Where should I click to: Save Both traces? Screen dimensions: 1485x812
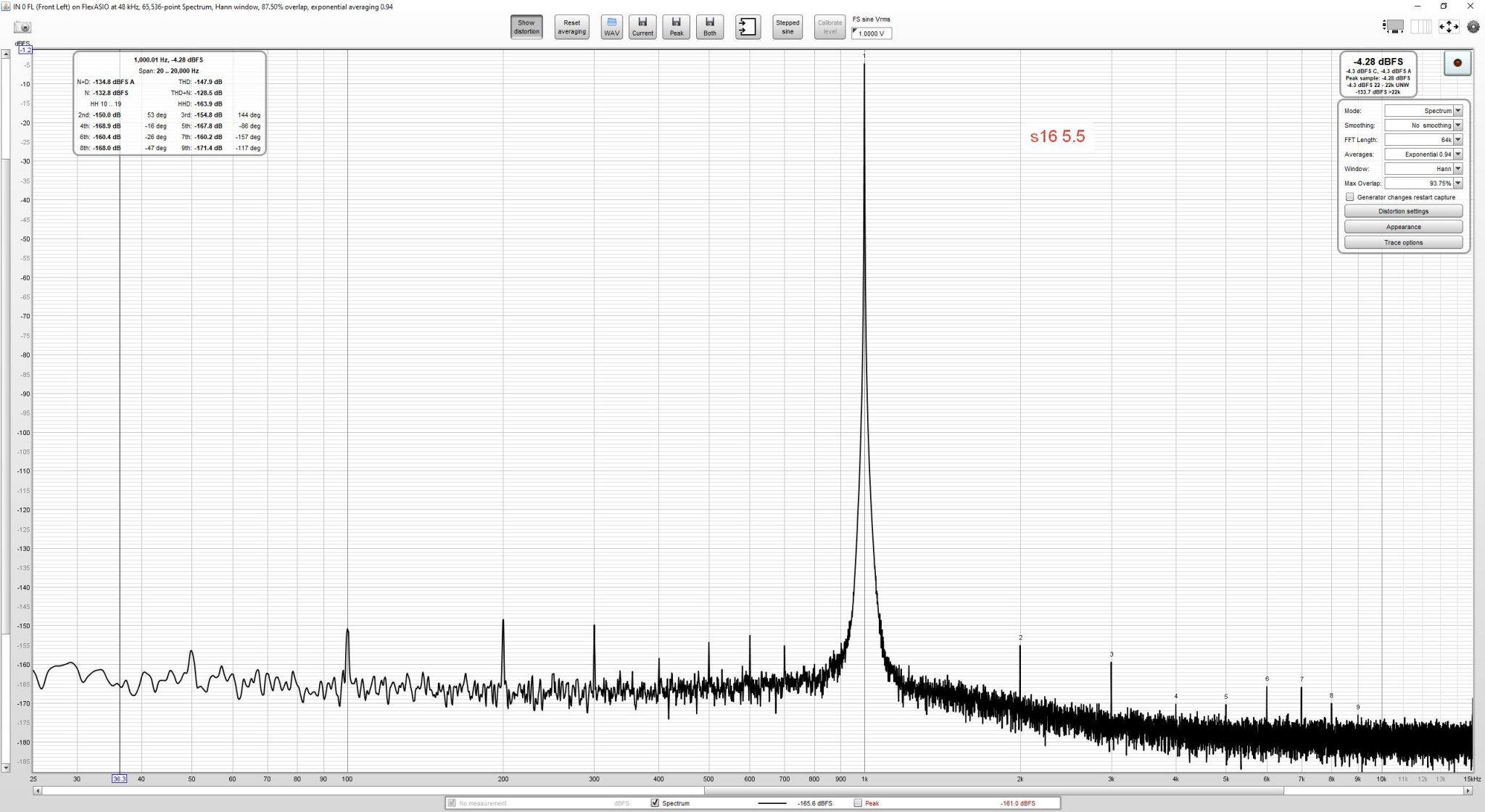[710, 27]
